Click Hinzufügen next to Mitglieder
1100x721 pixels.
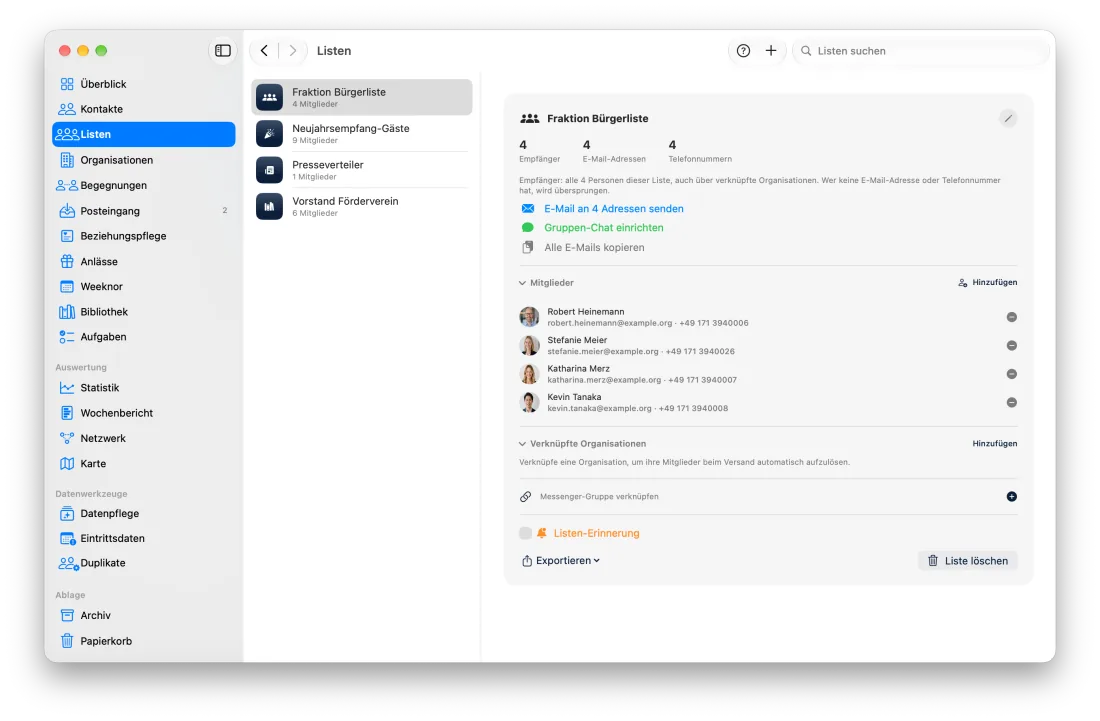pos(988,283)
